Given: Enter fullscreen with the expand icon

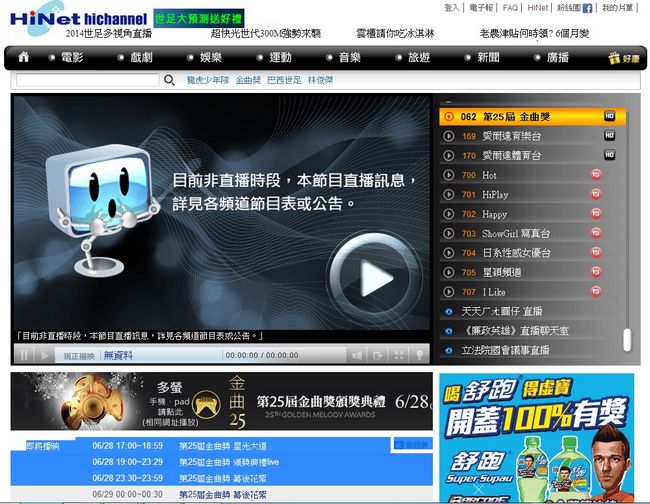Looking at the screenshot, I should coord(399,355).
